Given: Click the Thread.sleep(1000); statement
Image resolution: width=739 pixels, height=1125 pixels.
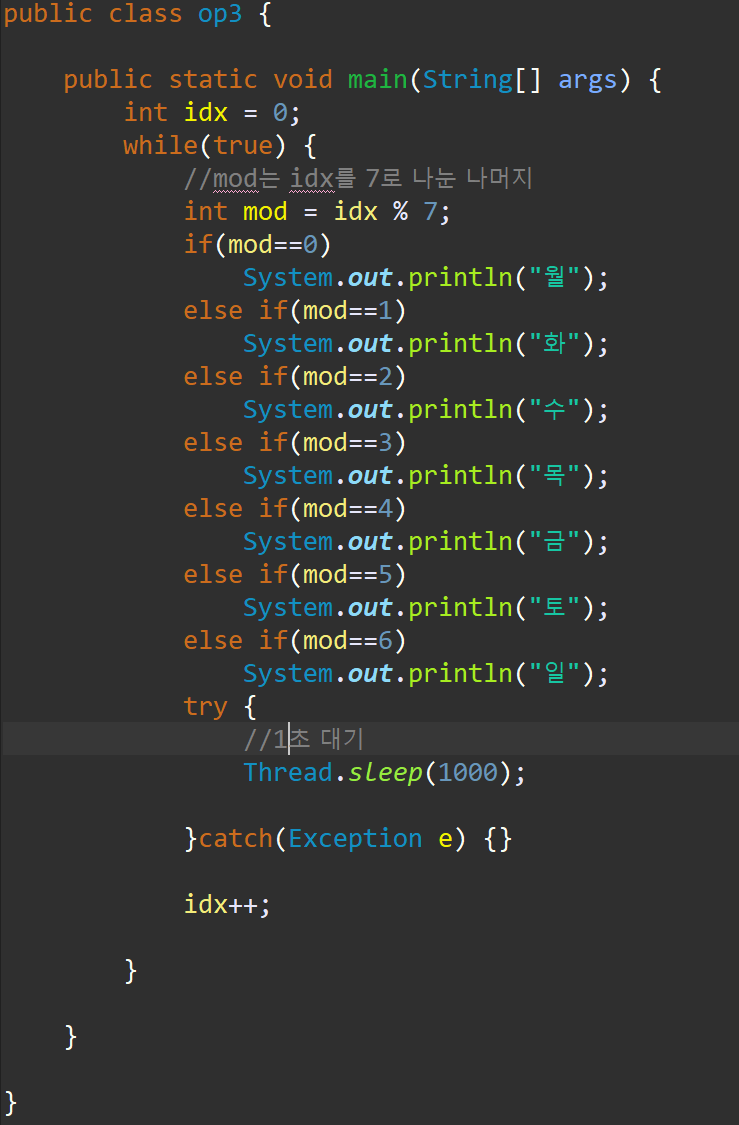Looking at the screenshot, I should (x=385, y=773).
